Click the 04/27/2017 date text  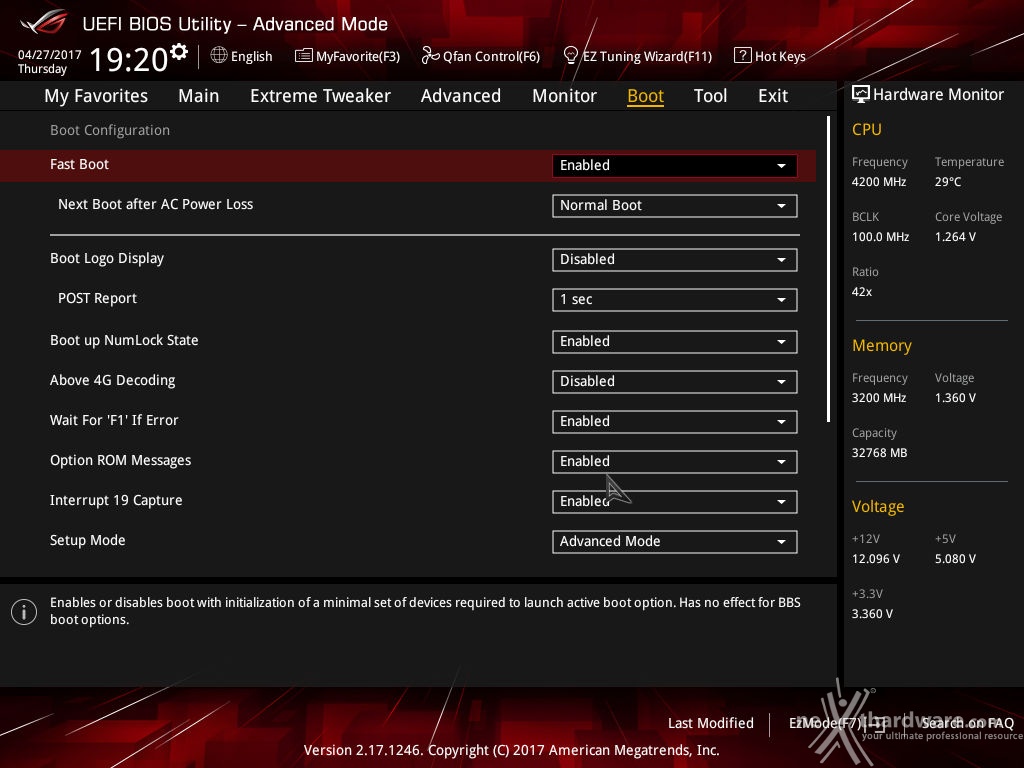[x=50, y=55]
